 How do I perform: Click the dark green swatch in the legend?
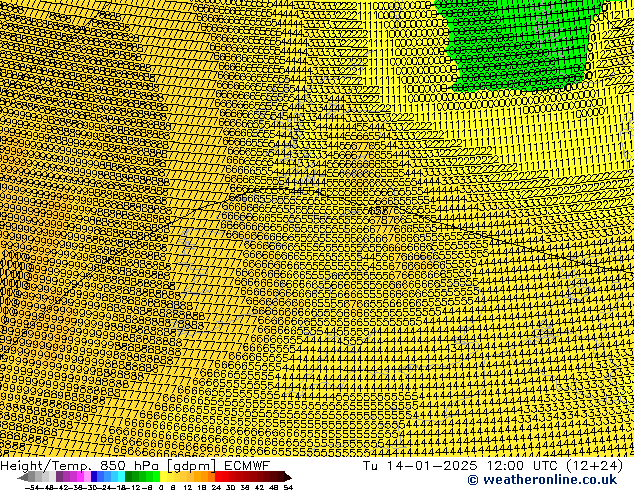coord(128,476)
